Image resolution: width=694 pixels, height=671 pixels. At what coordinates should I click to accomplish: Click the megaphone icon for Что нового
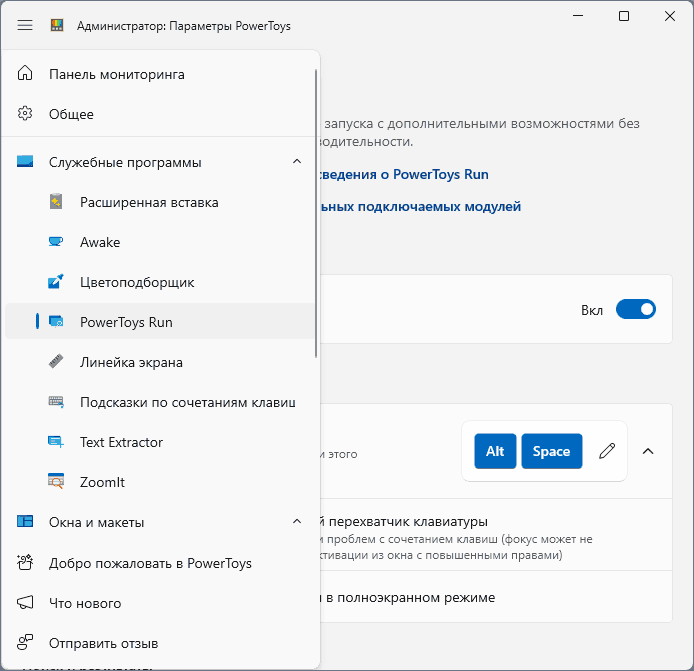[x=25, y=602]
